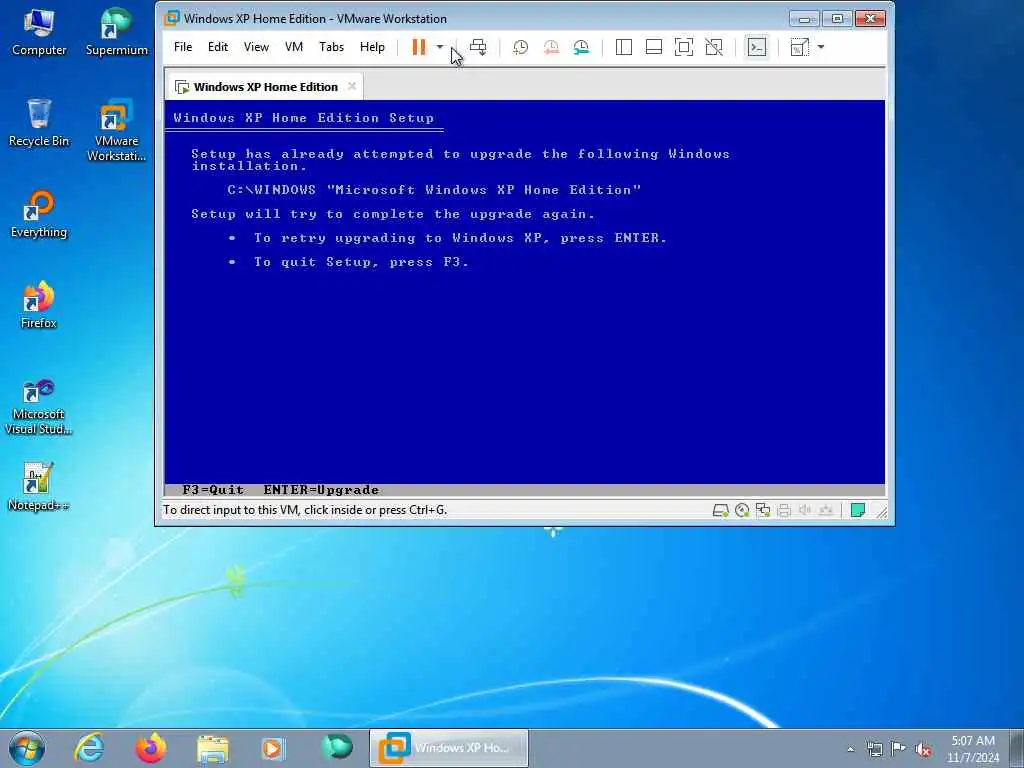Select the Computer desktop icon
Screen dimensions: 1024x768
tap(39, 33)
